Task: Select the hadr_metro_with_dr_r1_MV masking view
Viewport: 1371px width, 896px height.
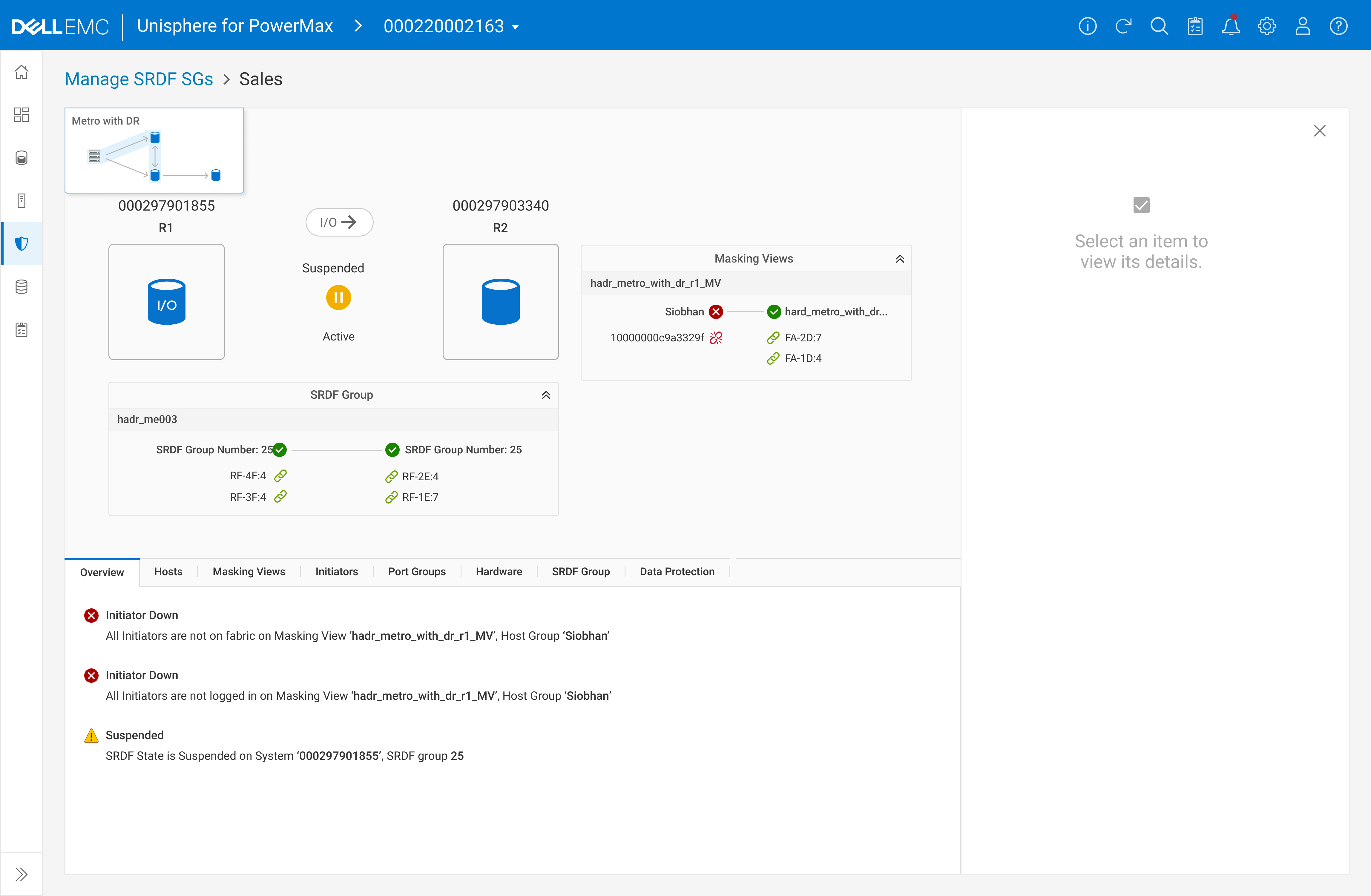Action: (x=655, y=283)
